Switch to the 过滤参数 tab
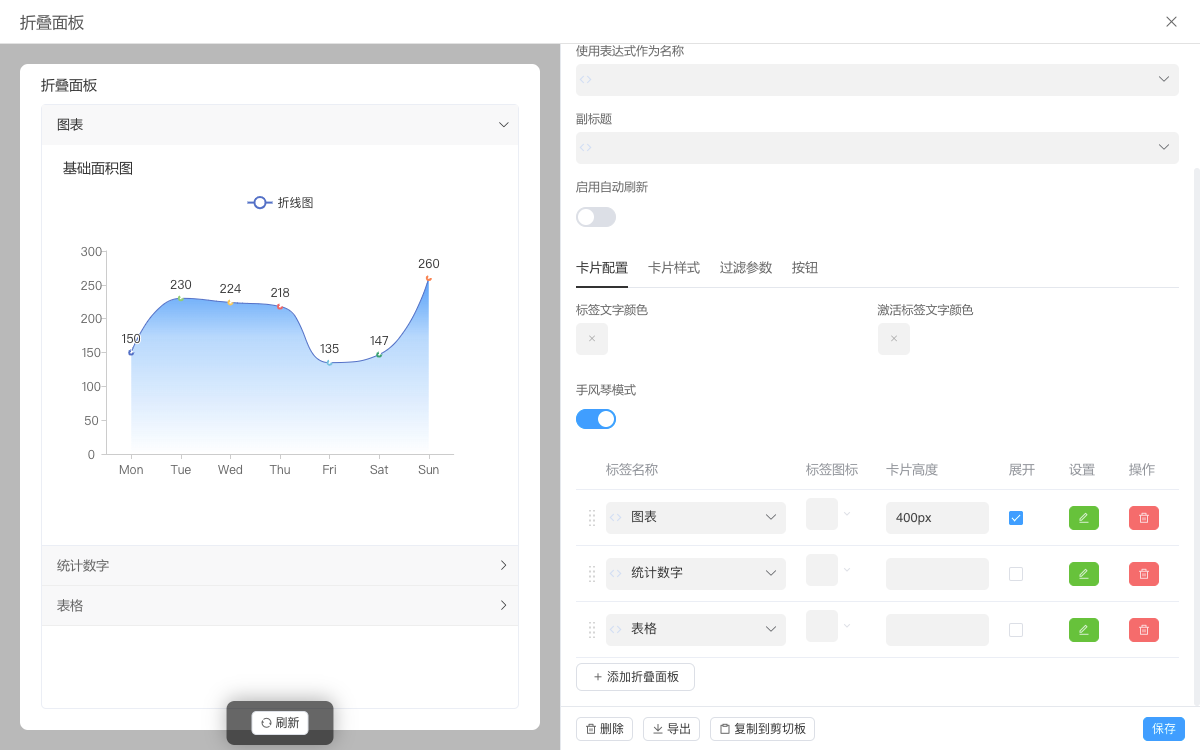This screenshot has width=1200, height=750. 745,267
